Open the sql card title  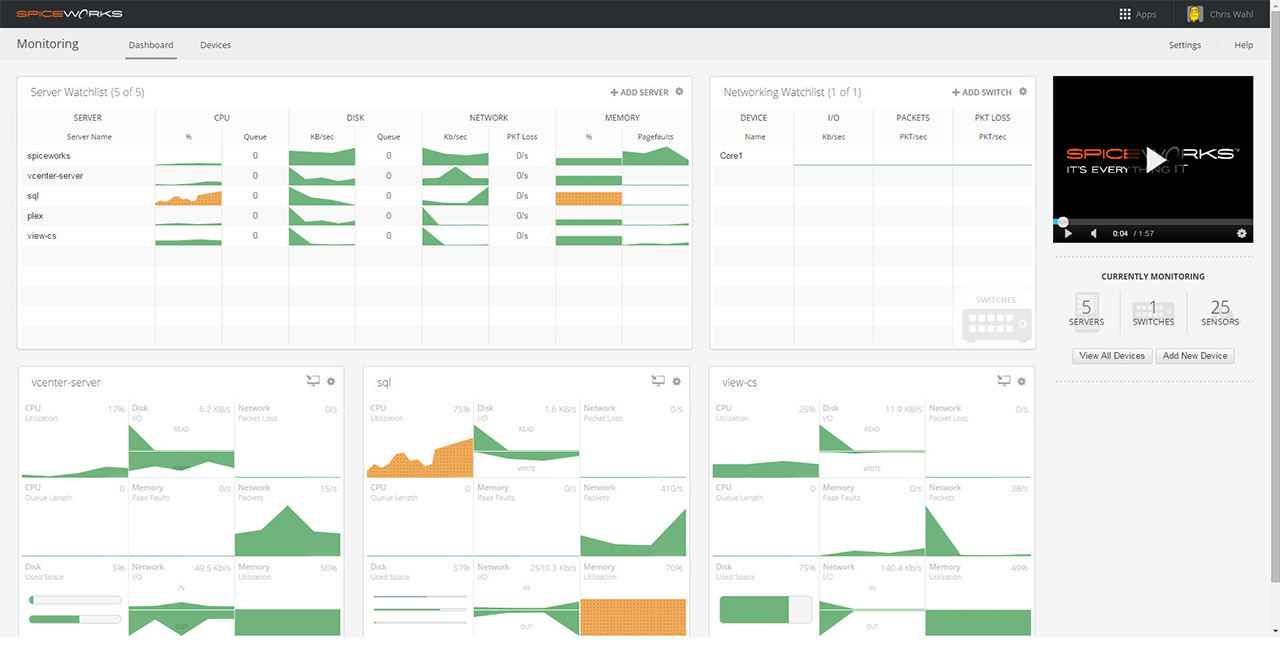pyautogui.click(x=384, y=382)
